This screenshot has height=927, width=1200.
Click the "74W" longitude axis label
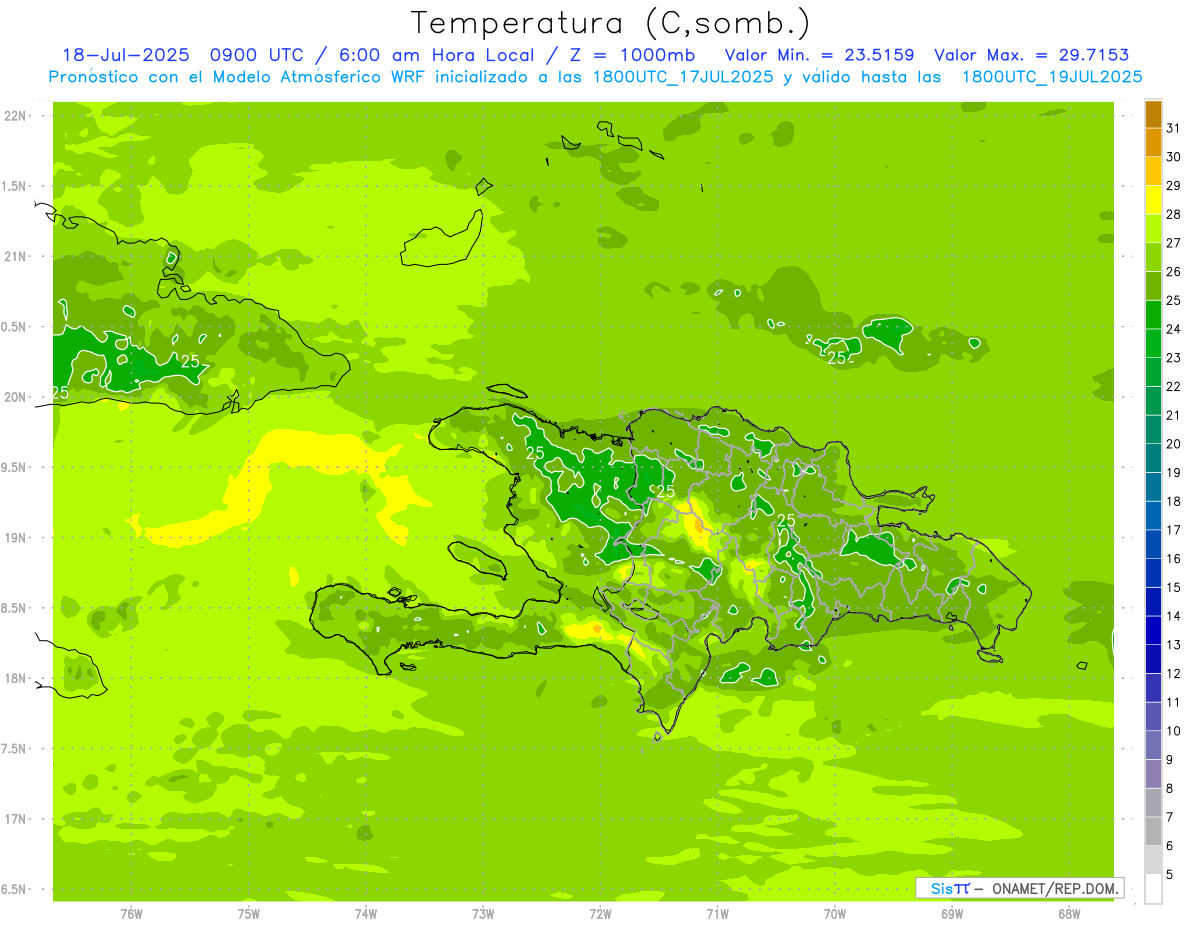pos(366,913)
